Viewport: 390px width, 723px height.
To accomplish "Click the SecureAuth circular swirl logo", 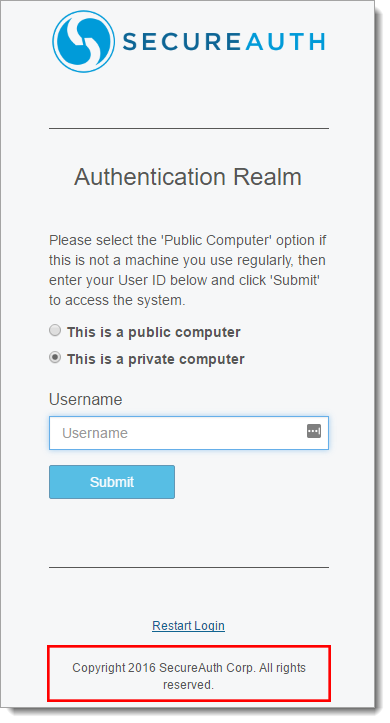I will coord(83,41).
